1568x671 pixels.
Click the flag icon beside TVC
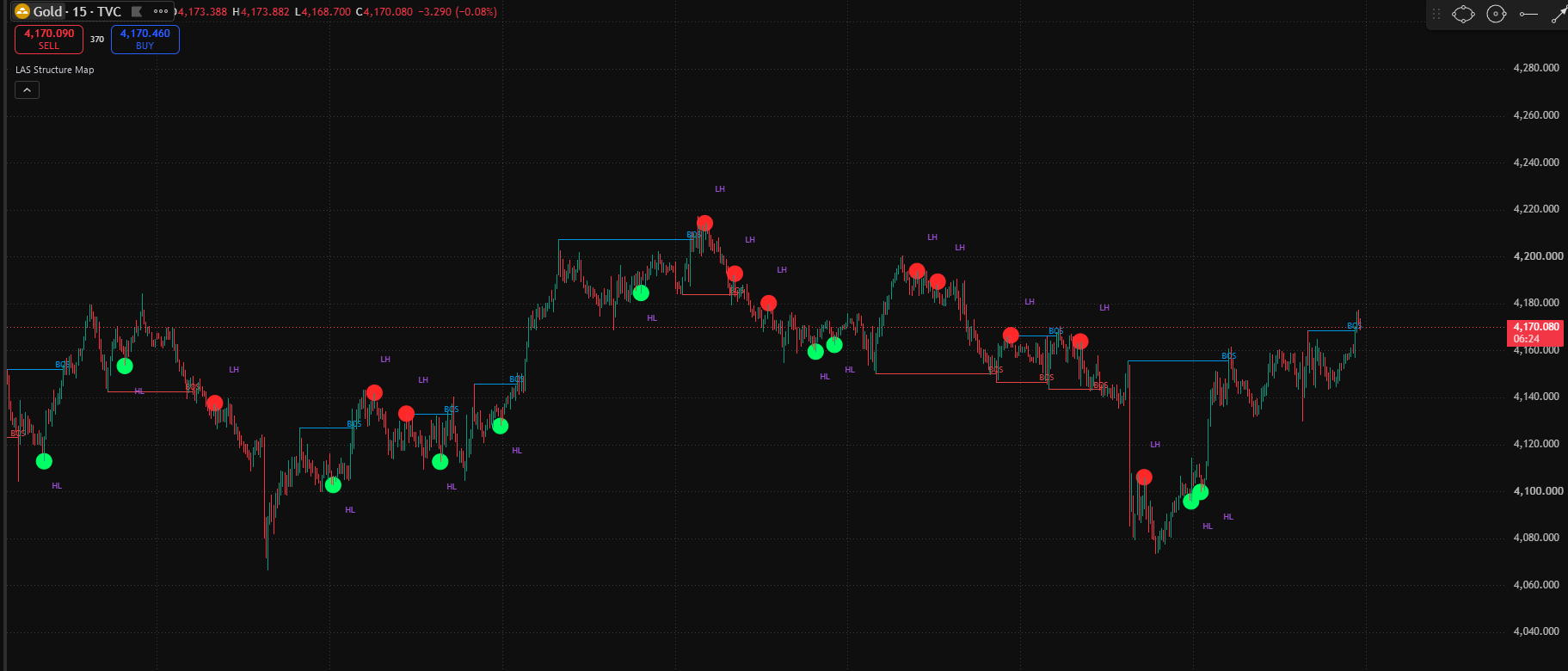click(136, 12)
